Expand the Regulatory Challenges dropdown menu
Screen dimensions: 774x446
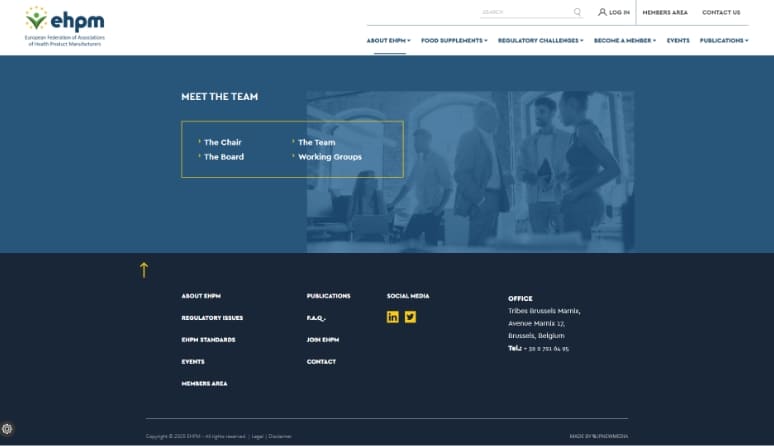point(541,41)
